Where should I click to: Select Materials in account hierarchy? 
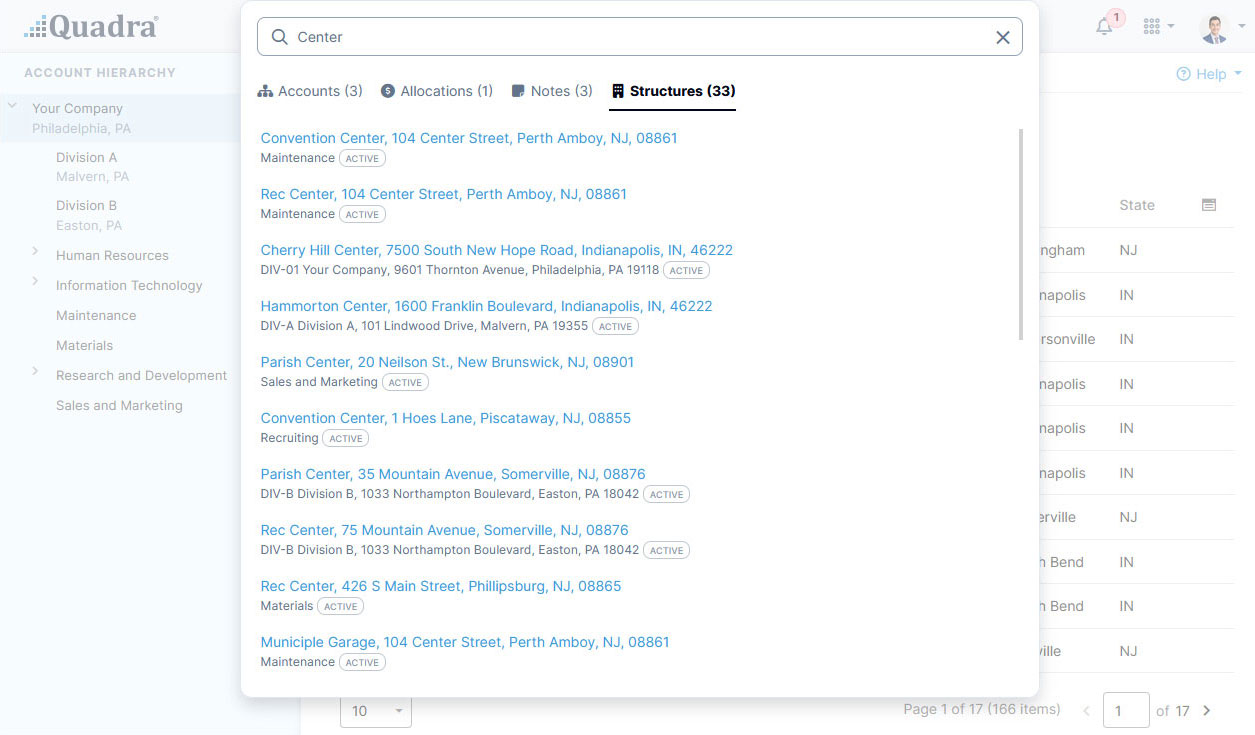pyautogui.click(x=84, y=346)
